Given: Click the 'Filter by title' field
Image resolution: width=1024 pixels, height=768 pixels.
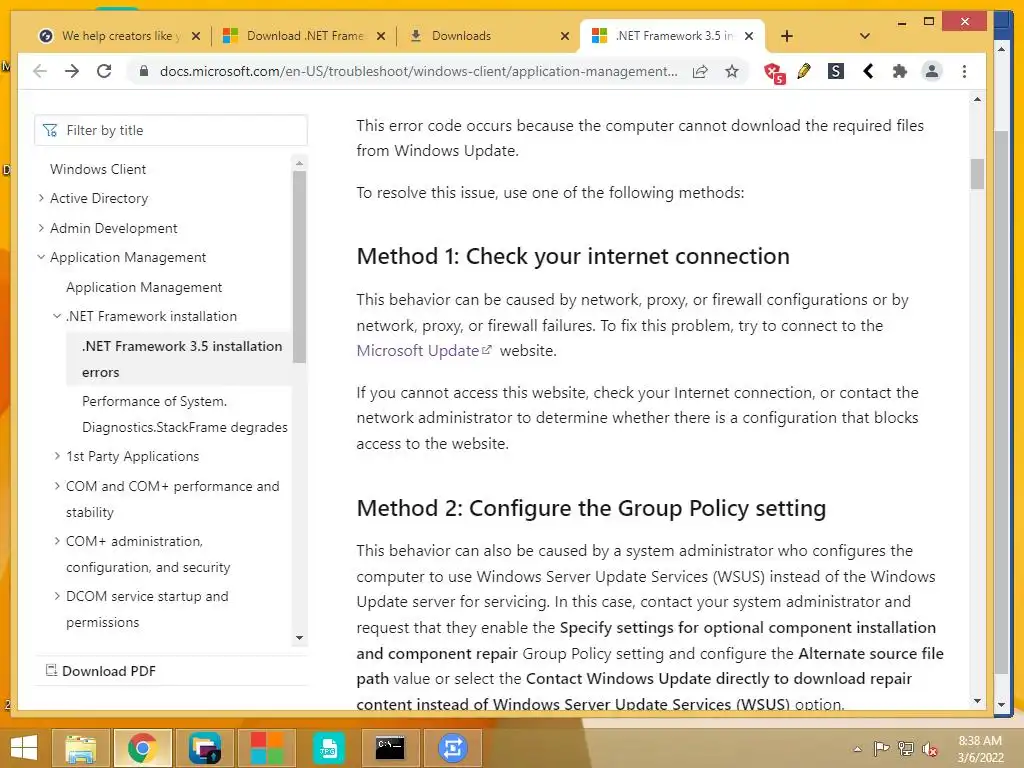Looking at the screenshot, I should [x=171, y=130].
